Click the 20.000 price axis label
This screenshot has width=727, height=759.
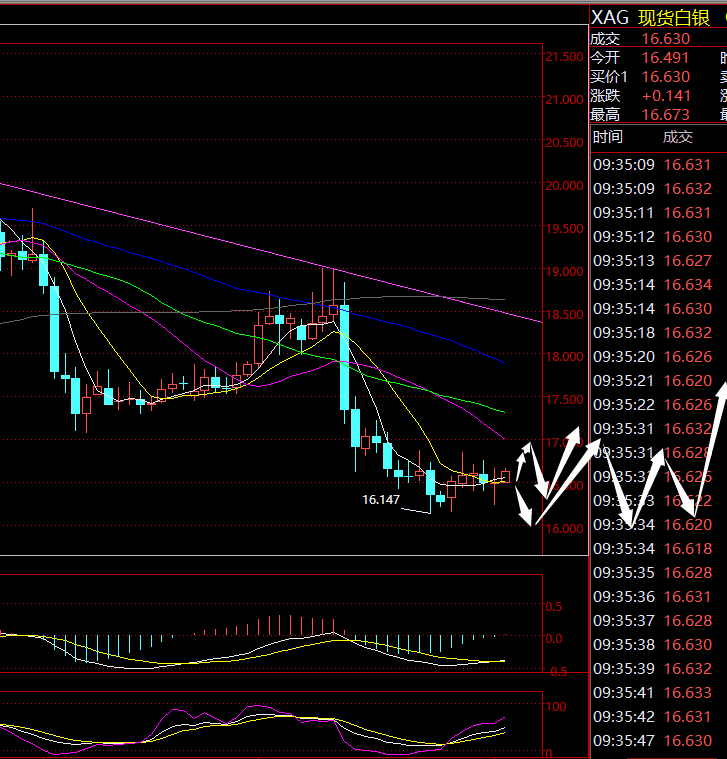coord(564,185)
